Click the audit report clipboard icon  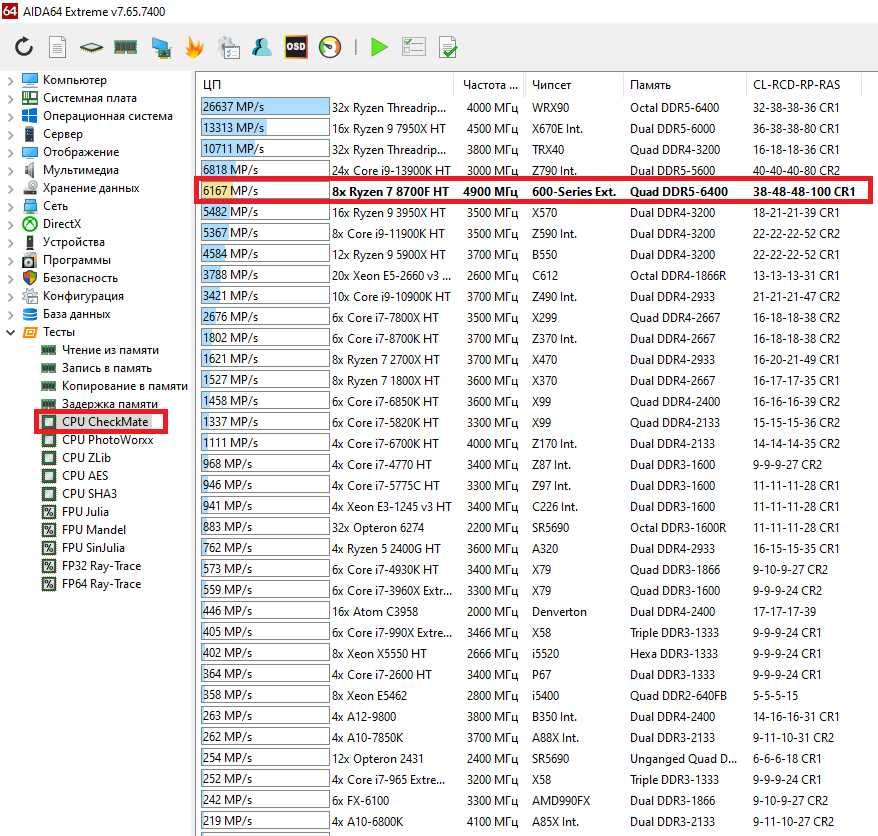tap(229, 48)
